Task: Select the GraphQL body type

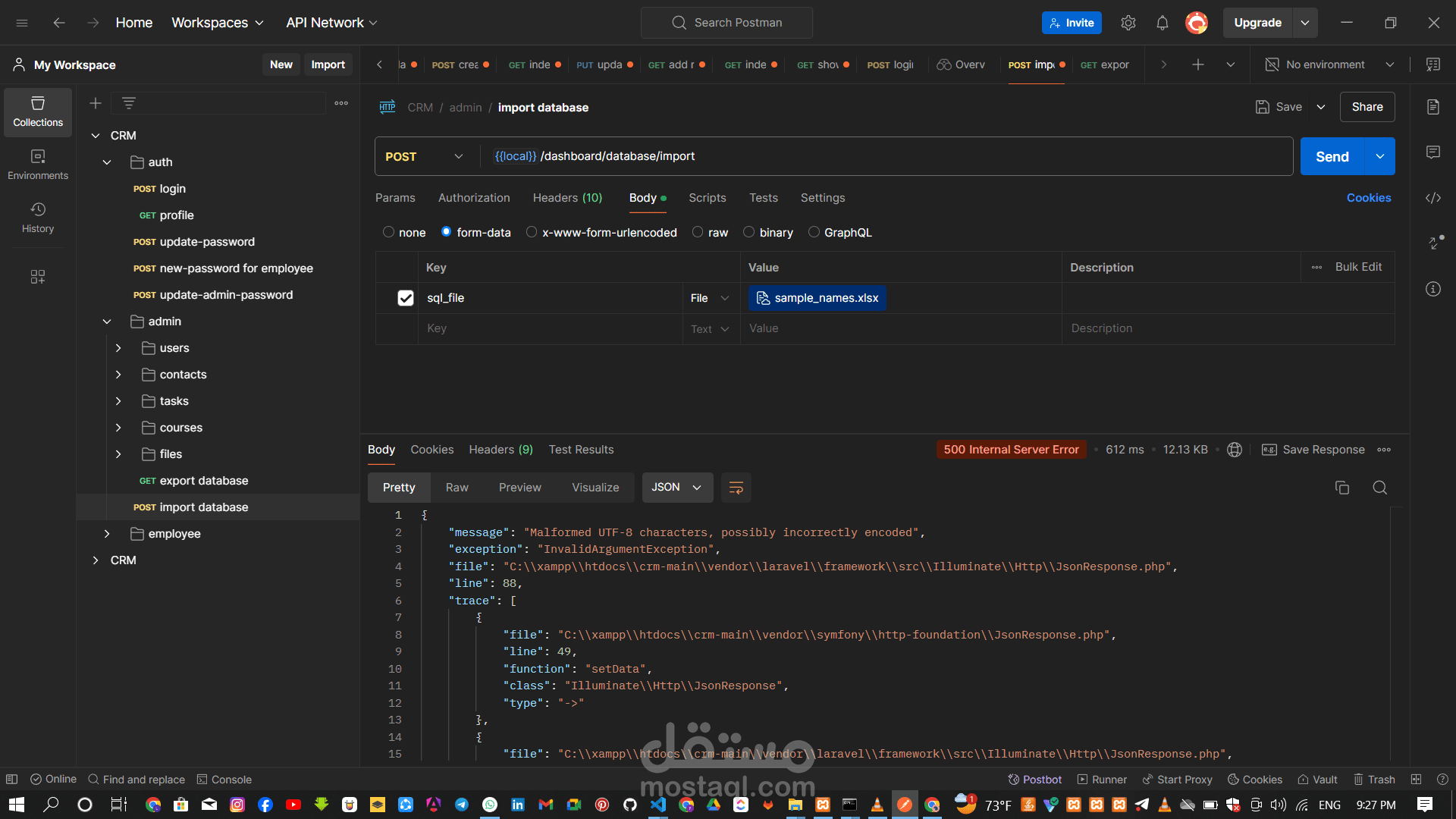Action: [814, 232]
